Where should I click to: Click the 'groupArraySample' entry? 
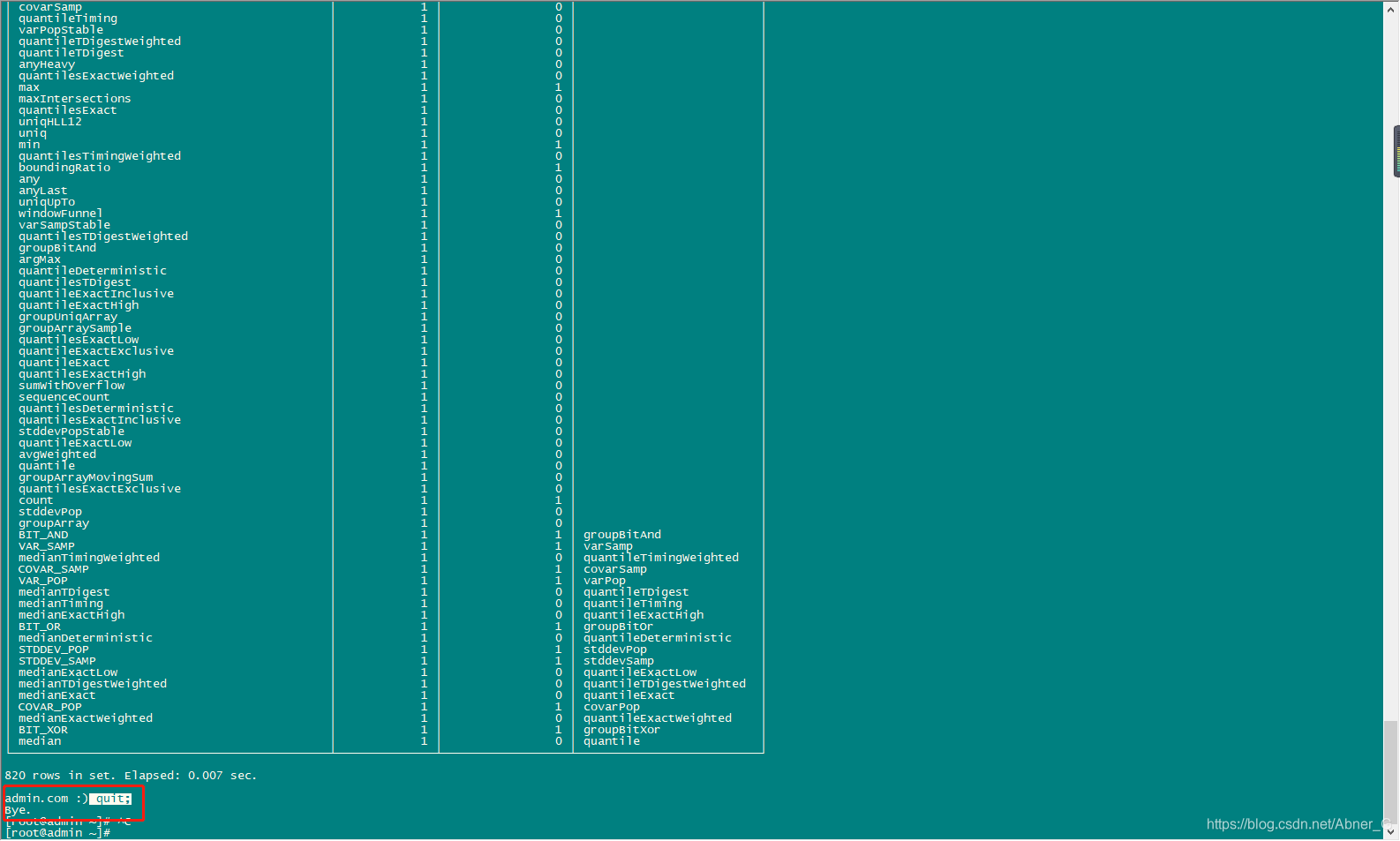75,328
